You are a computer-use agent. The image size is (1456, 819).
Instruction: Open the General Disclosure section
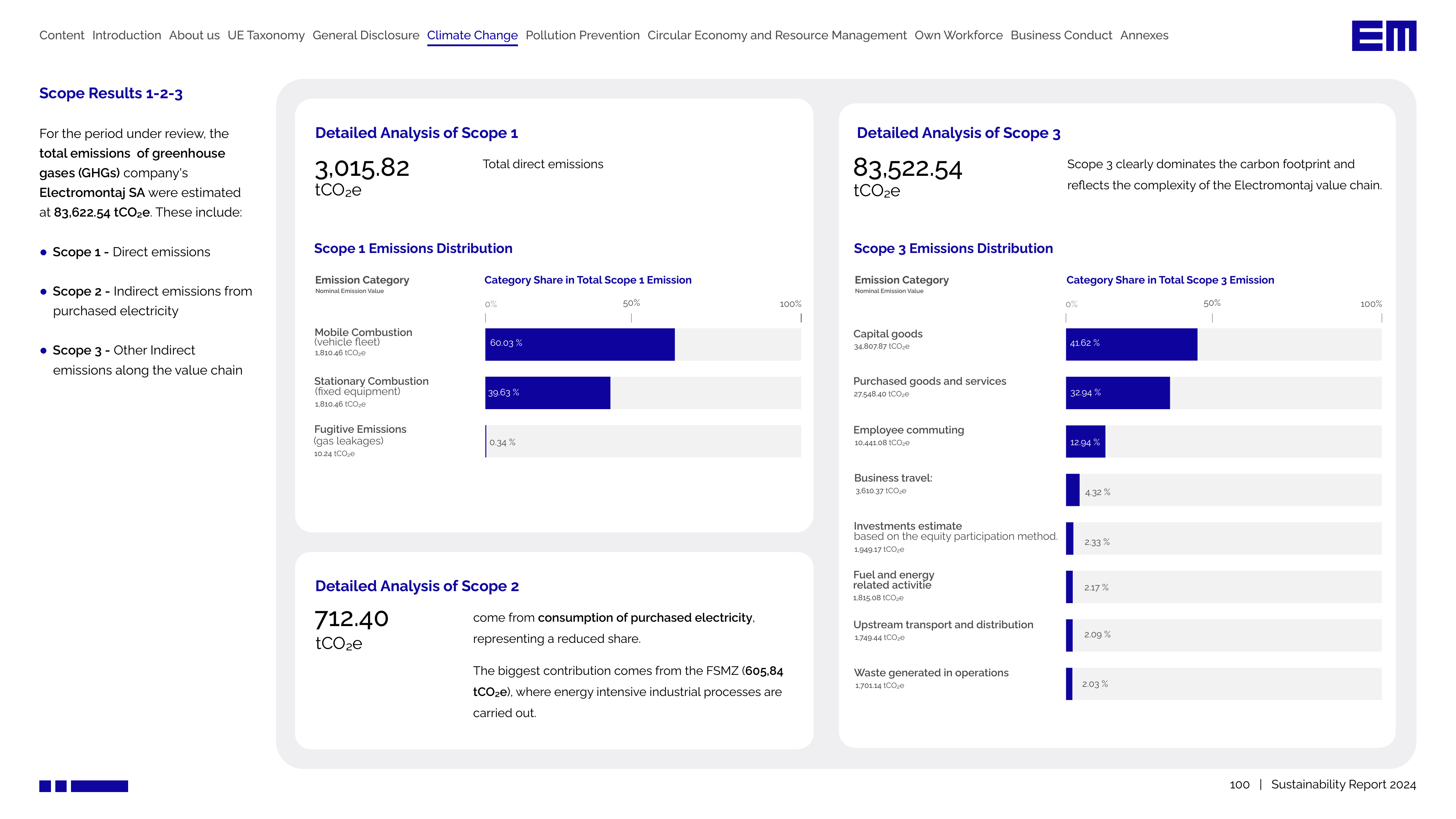click(x=366, y=35)
